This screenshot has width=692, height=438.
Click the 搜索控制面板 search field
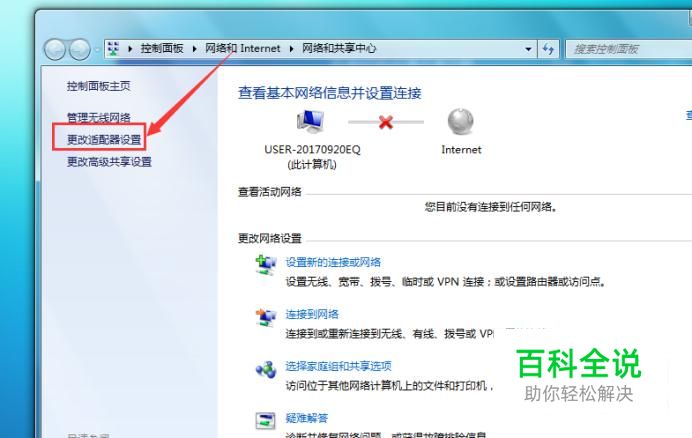(x=628, y=49)
